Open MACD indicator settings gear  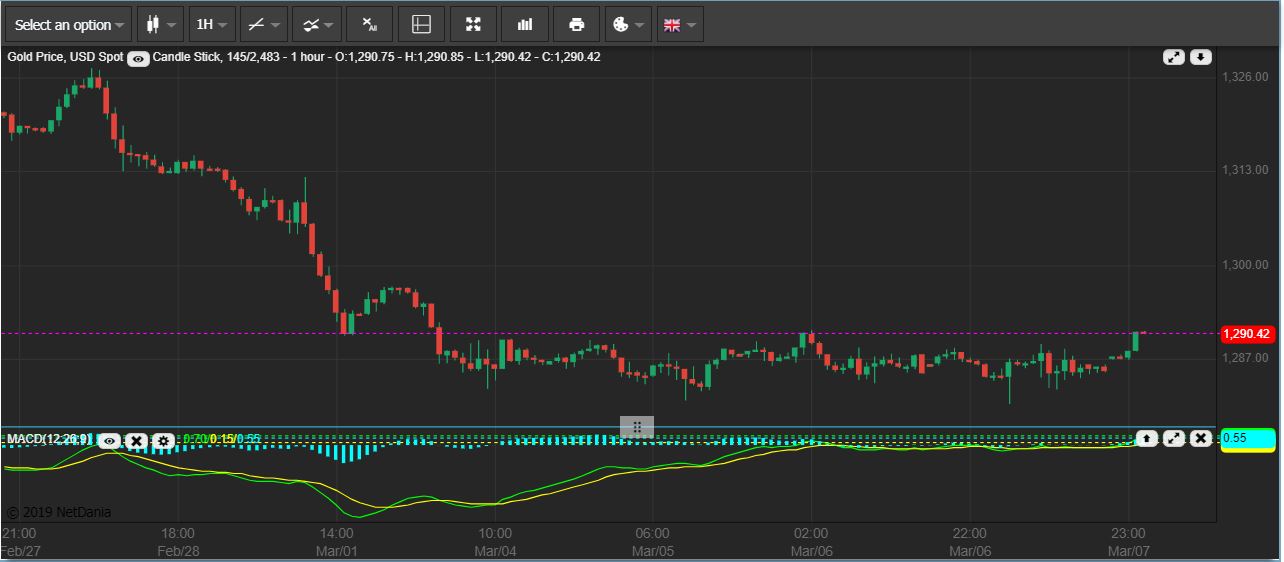[x=164, y=440]
